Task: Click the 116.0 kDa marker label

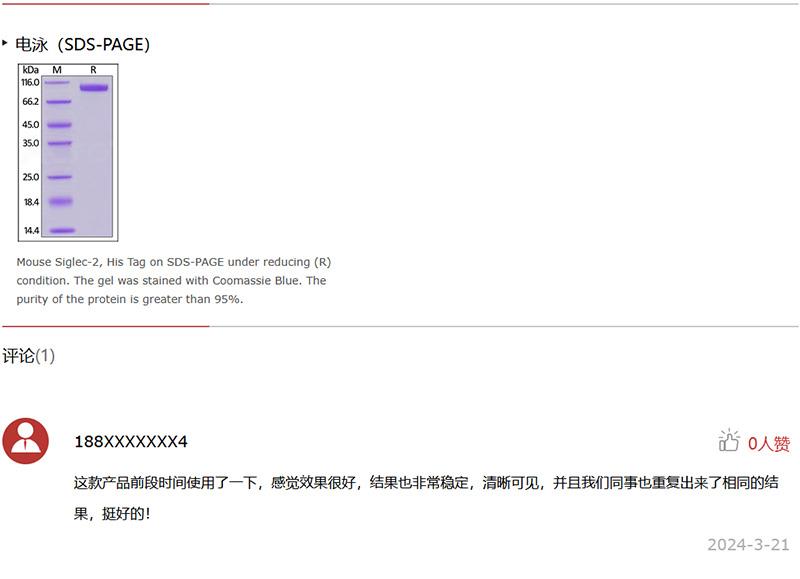Action: [30, 82]
